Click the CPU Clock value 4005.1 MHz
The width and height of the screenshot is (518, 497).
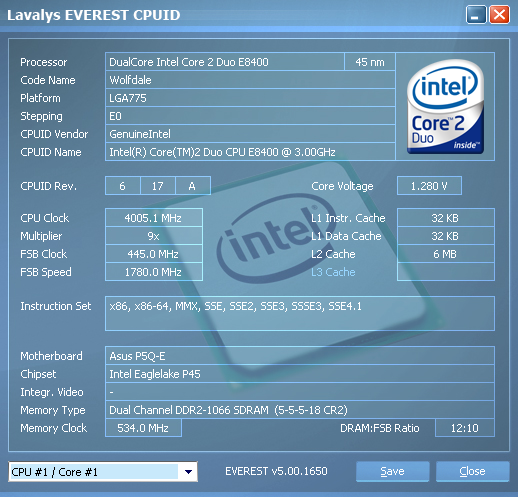click(x=154, y=218)
